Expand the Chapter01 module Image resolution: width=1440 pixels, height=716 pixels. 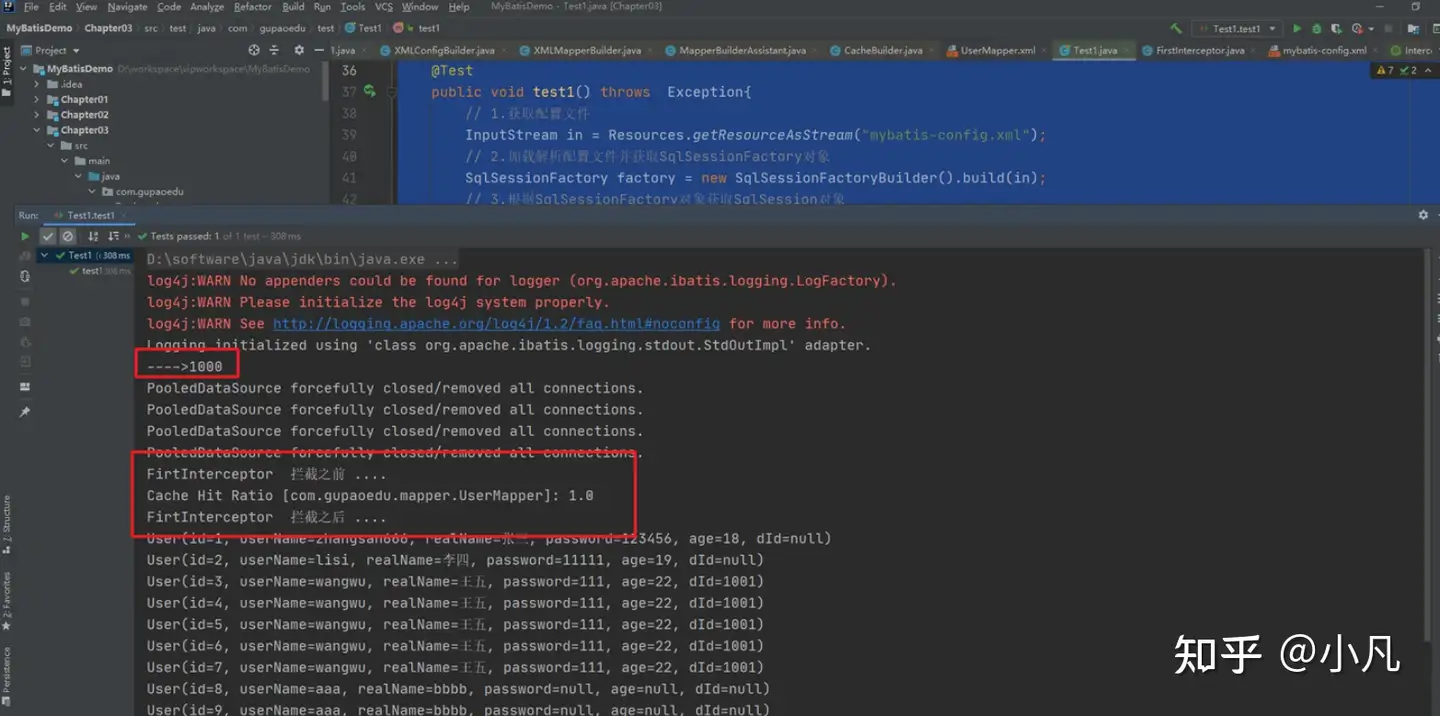tap(38, 99)
